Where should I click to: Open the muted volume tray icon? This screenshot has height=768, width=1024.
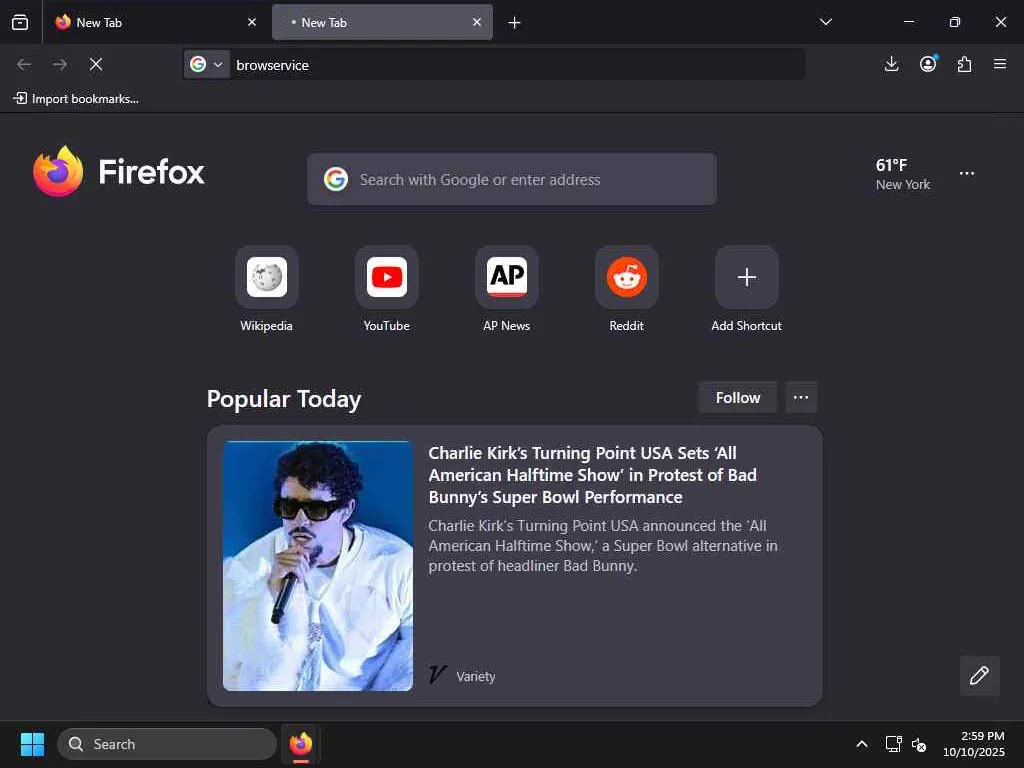pyautogui.click(x=919, y=744)
